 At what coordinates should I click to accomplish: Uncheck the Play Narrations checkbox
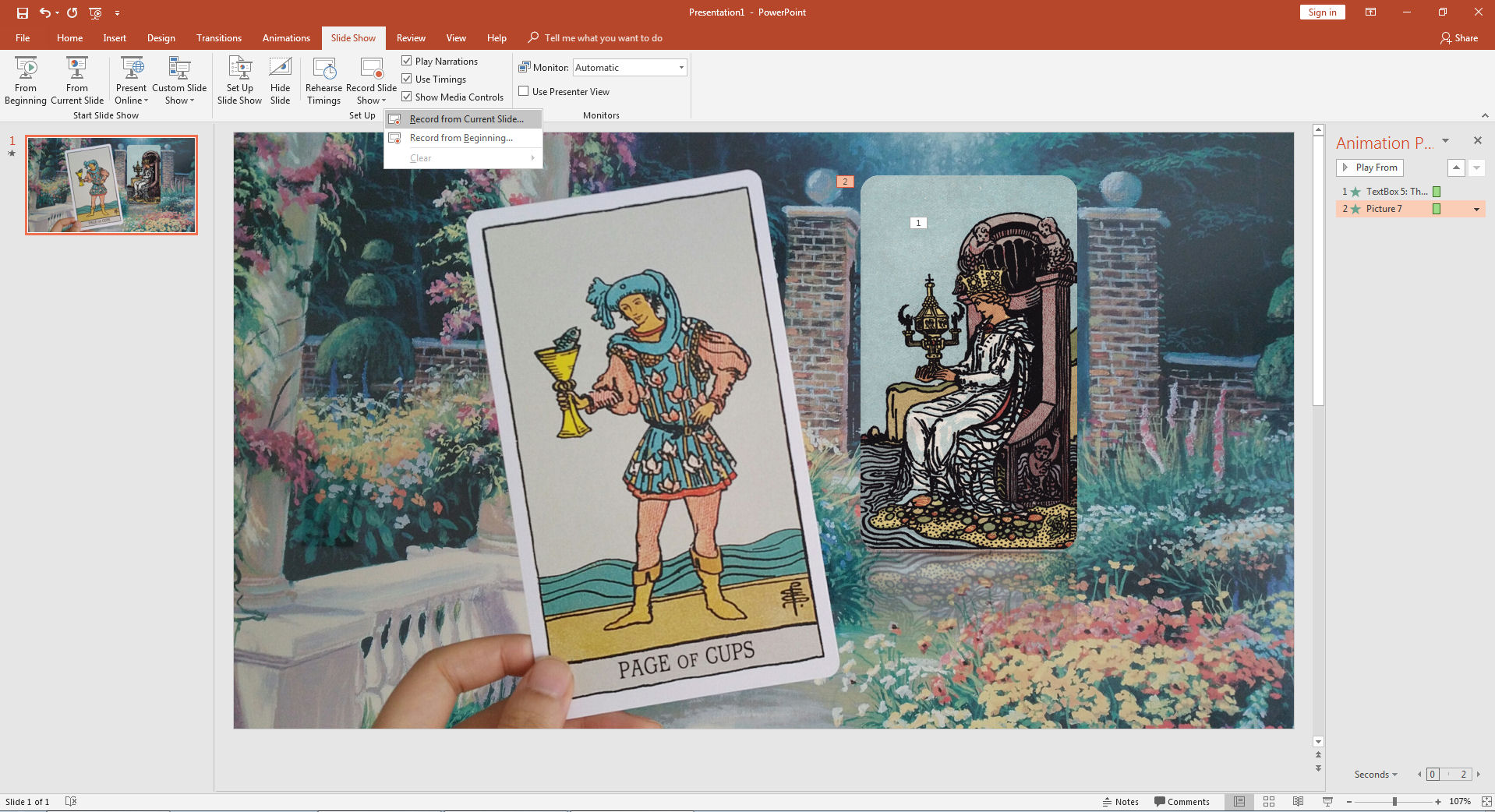coord(407,61)
